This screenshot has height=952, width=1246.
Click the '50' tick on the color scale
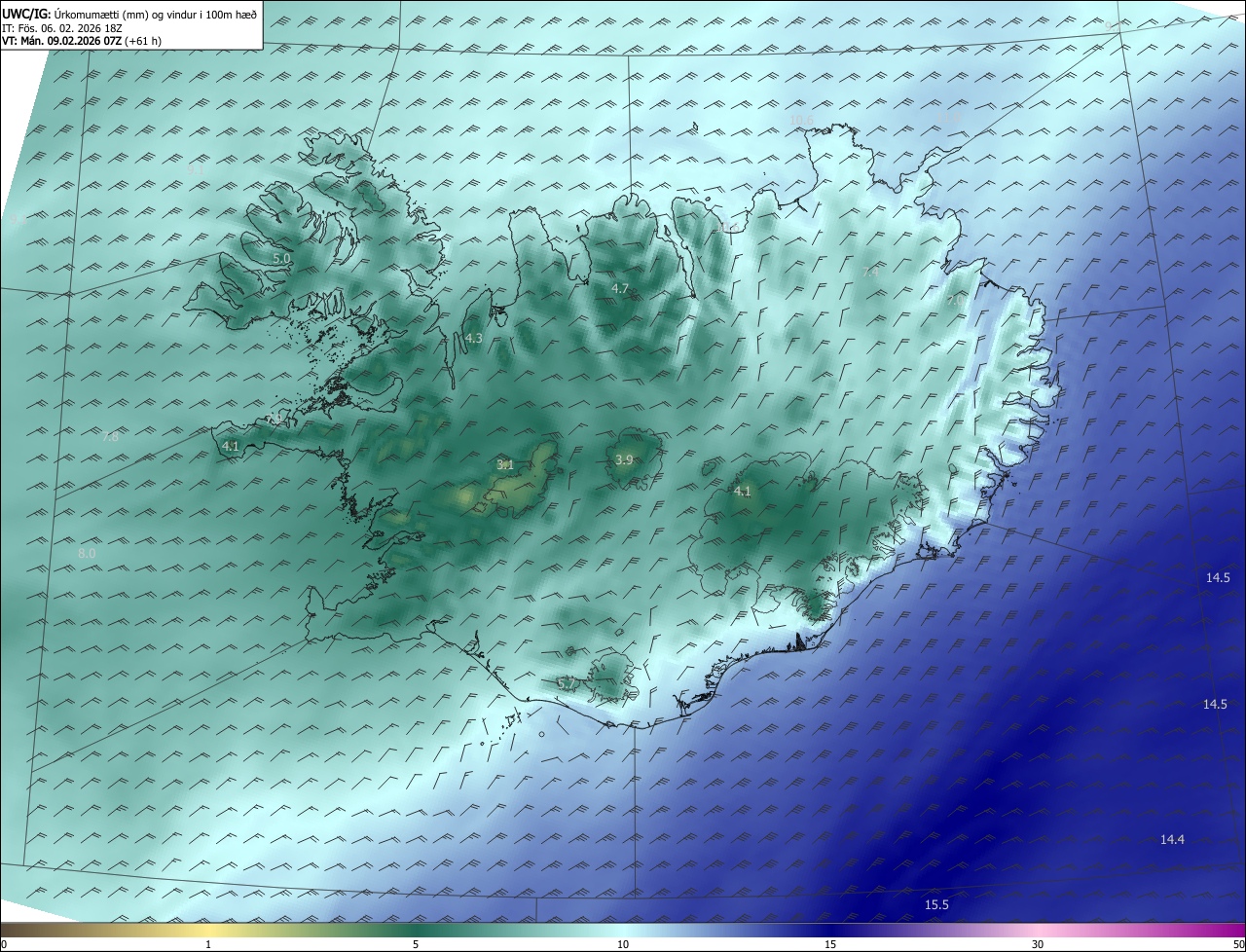click(1238, 944)
